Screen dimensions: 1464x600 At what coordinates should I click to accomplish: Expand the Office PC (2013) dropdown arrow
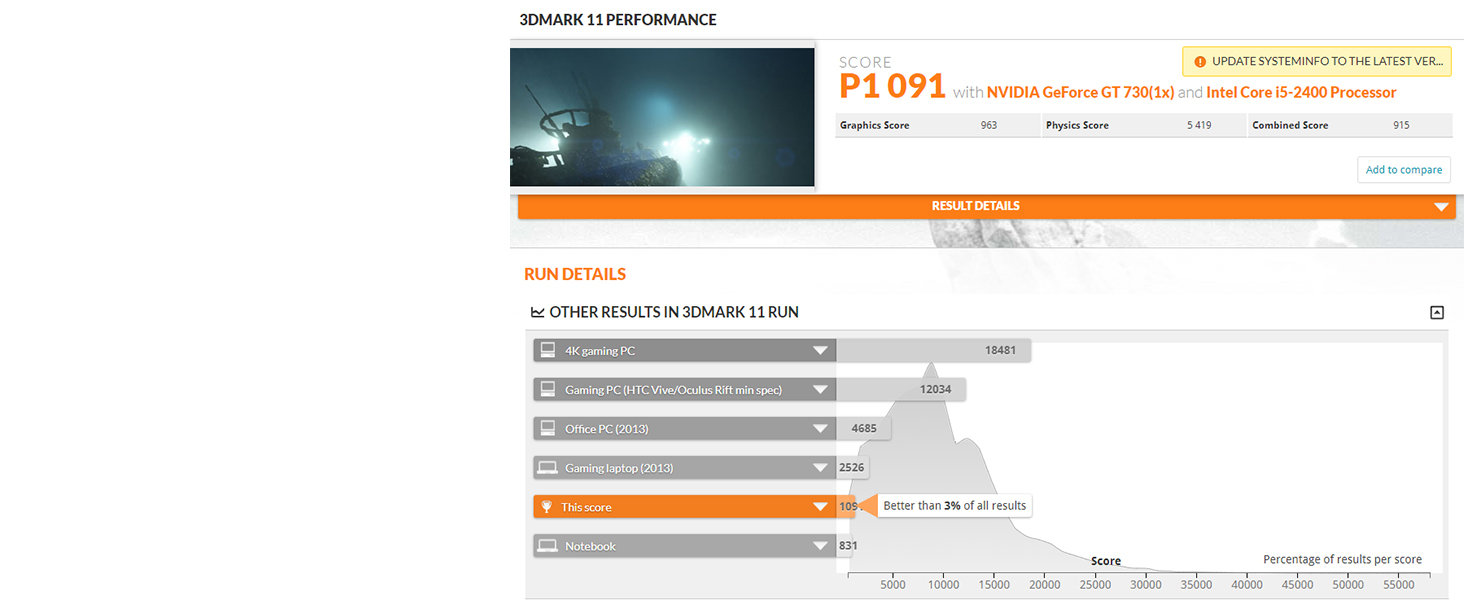pos(821,429)
